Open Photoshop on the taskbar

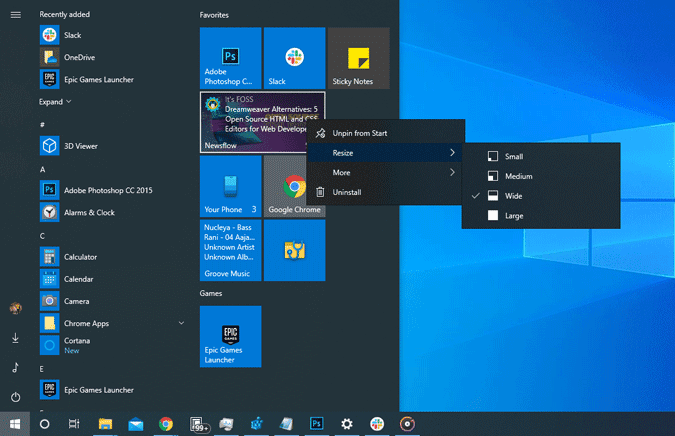click(x=316, y=424)
